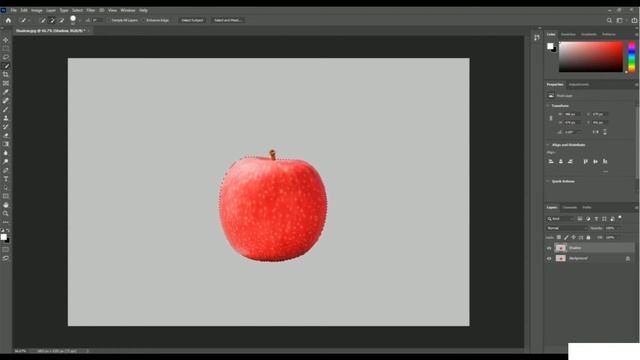This screenshot has width=640, height=360.
Task: Toggle Quick Mask mode in toolbox
Action: pyautogui.click(x=6, y=249)
